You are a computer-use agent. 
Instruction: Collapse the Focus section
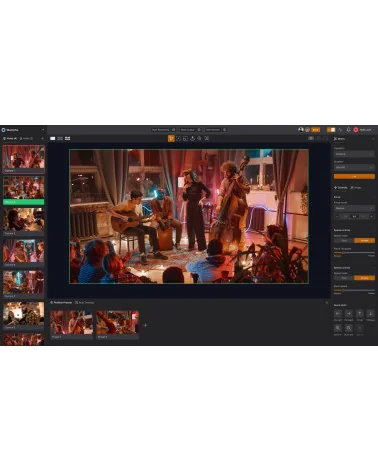(x=373, y=197)
